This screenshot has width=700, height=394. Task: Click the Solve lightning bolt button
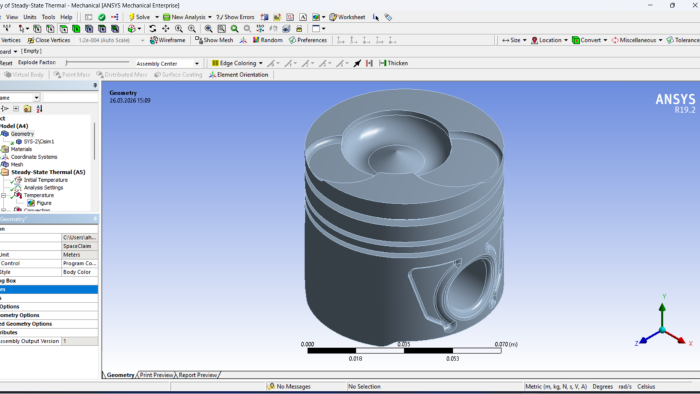[x=139, y=17]
